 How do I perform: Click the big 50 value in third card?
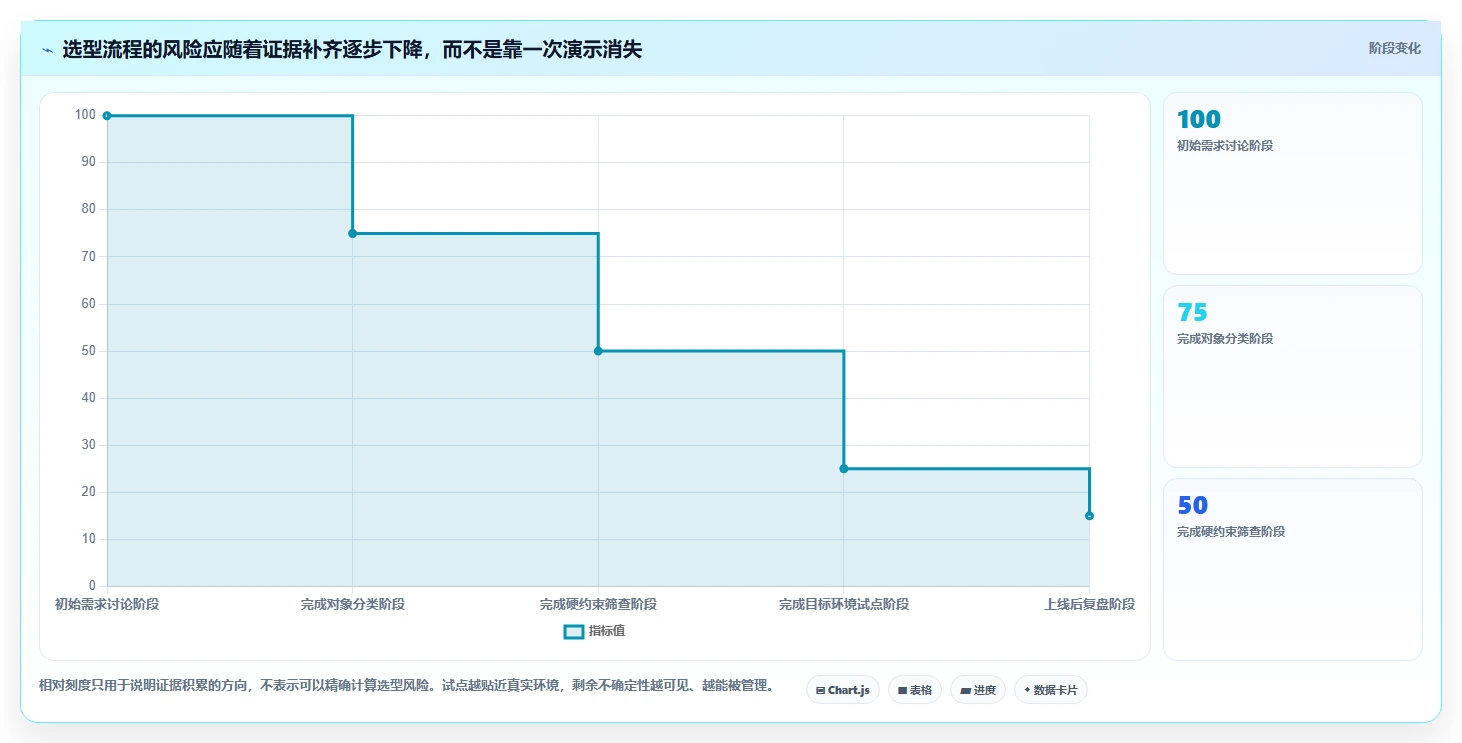[x=1192, y=506]
